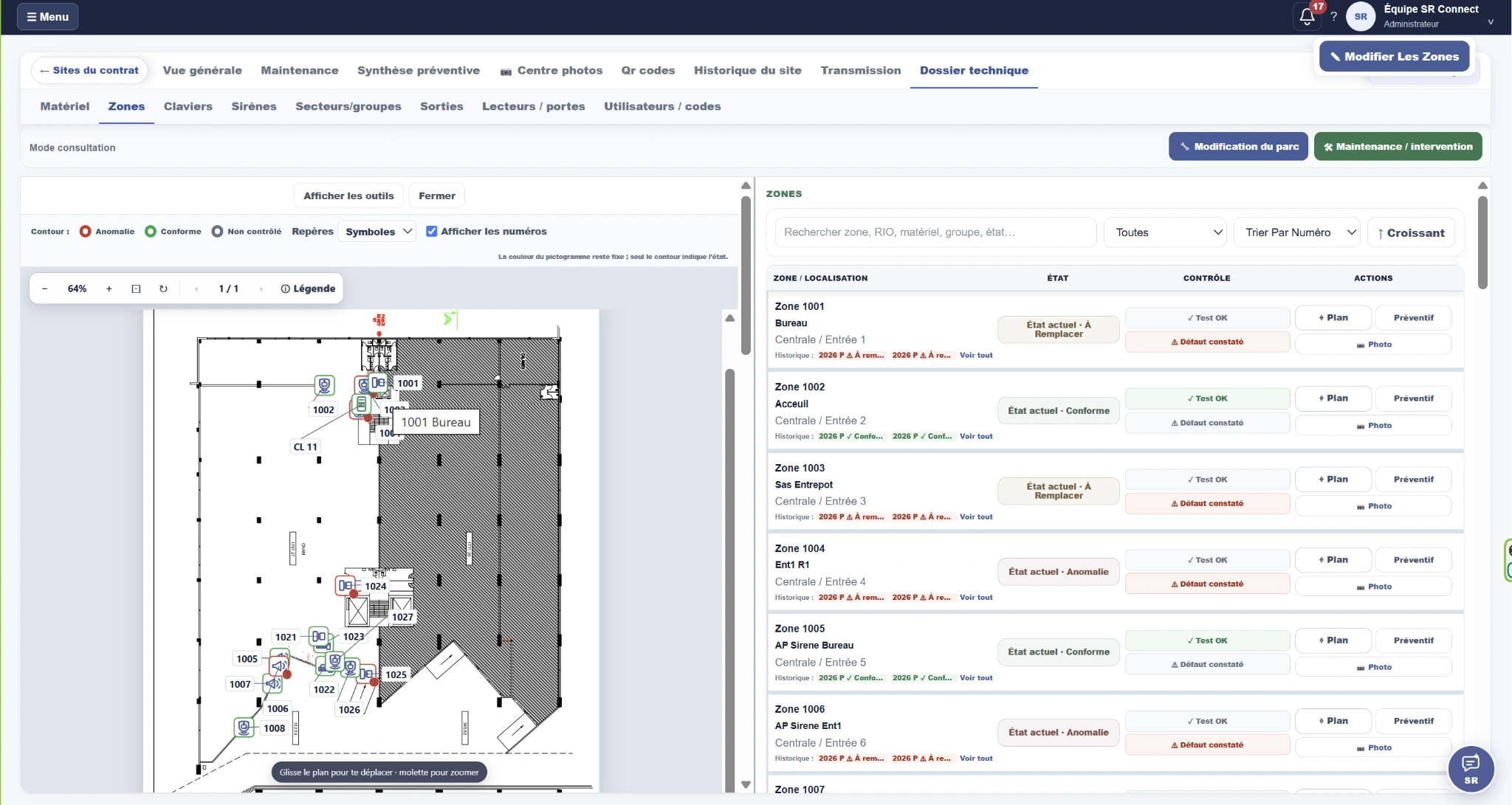The width and height of the screenshot is (1512, 805).
Task: Toggle the Conforme contour filter
Action: point(173,232)
